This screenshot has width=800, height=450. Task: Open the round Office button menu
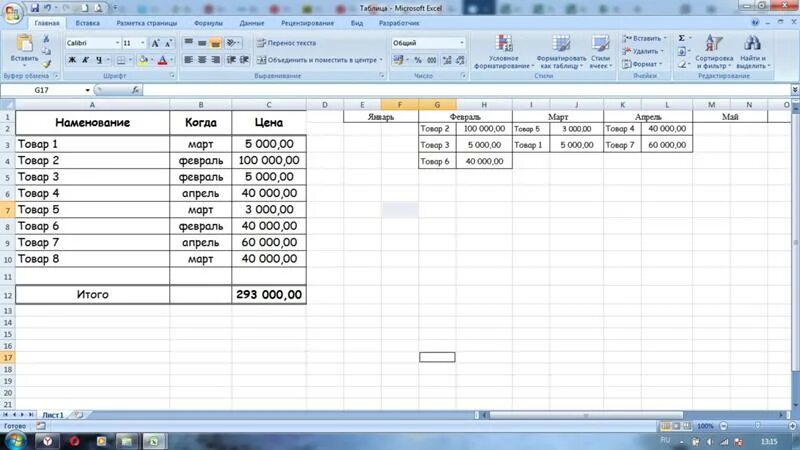(x=12, y=12)
